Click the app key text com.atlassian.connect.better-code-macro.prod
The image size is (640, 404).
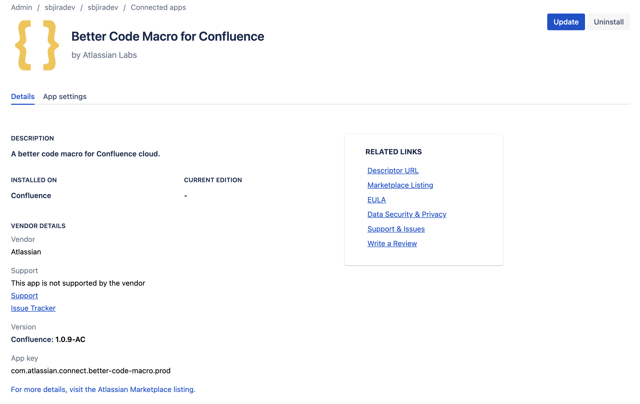90,370
